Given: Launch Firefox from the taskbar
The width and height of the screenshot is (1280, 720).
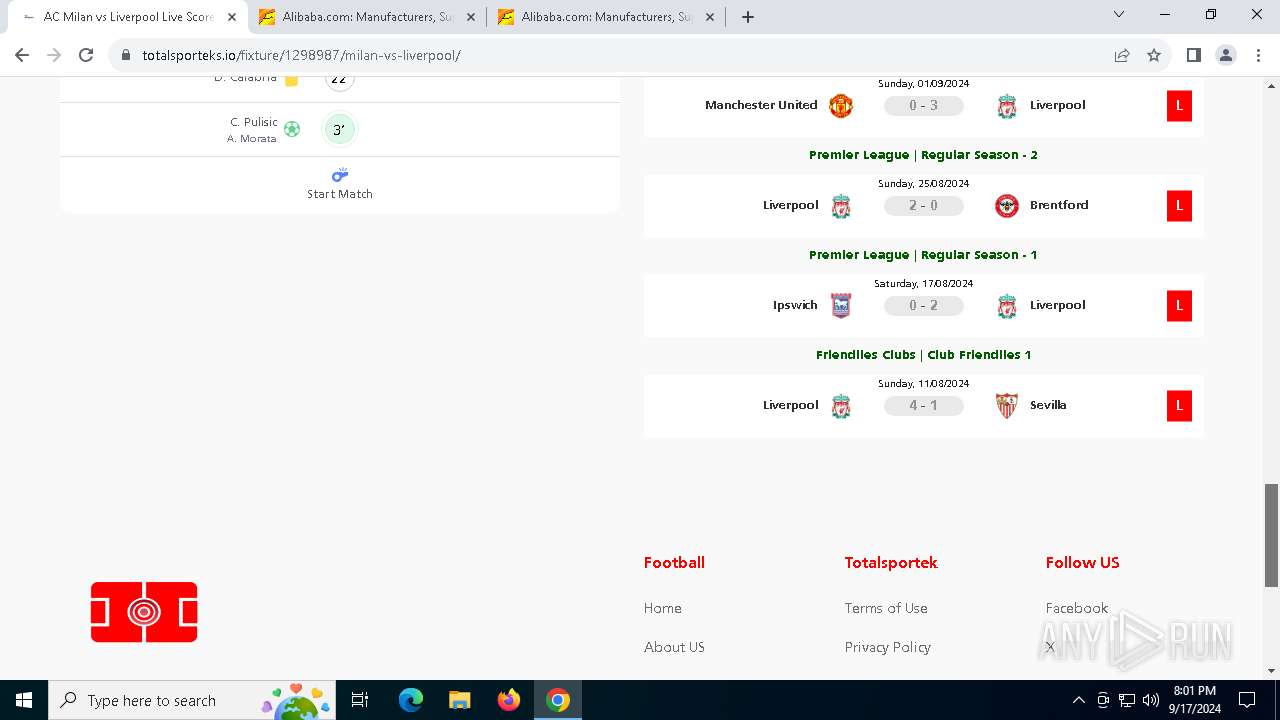Looking at the screenshot, I should (509, 700).
